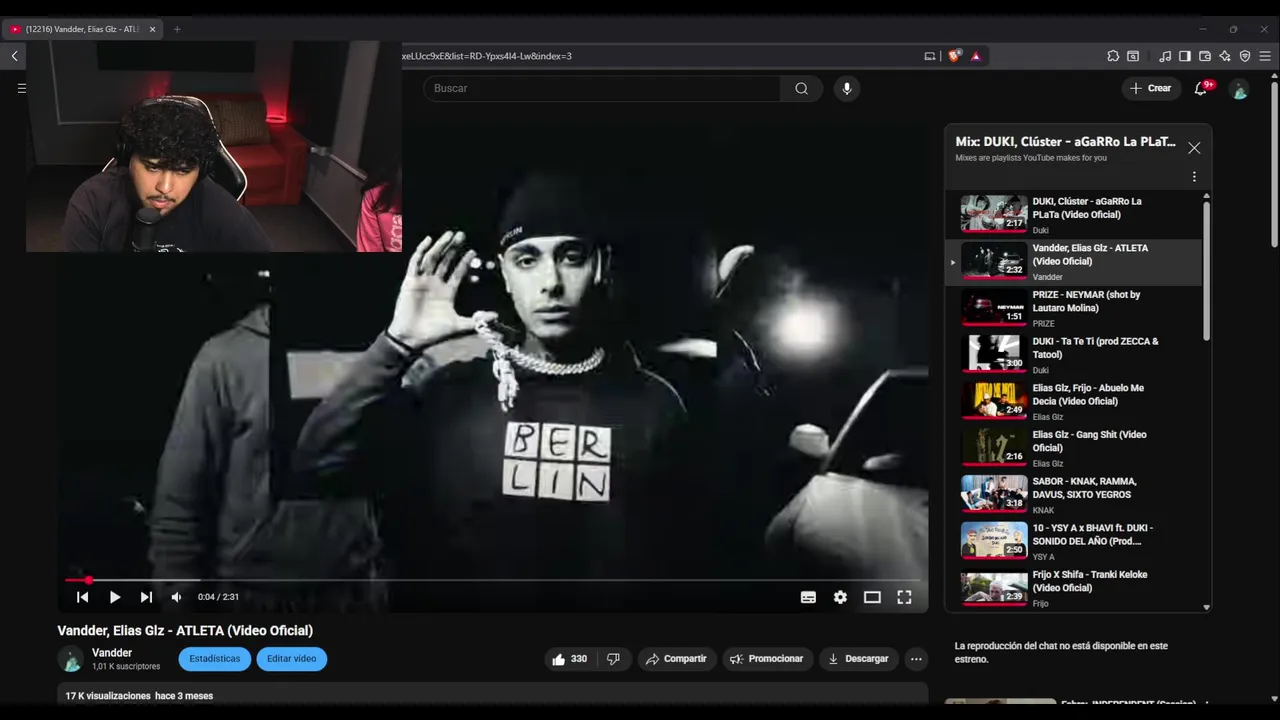1280x720 pixels.
Task: Toggle subtitles in the video player
Action: point(808,597)
